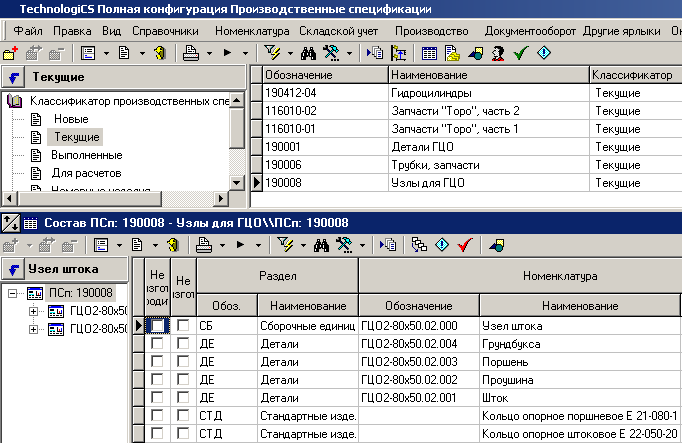Tick the second-column checkbox in the Проушина row
The height and width of the screenshot is (443, 682).
[183, 379]
